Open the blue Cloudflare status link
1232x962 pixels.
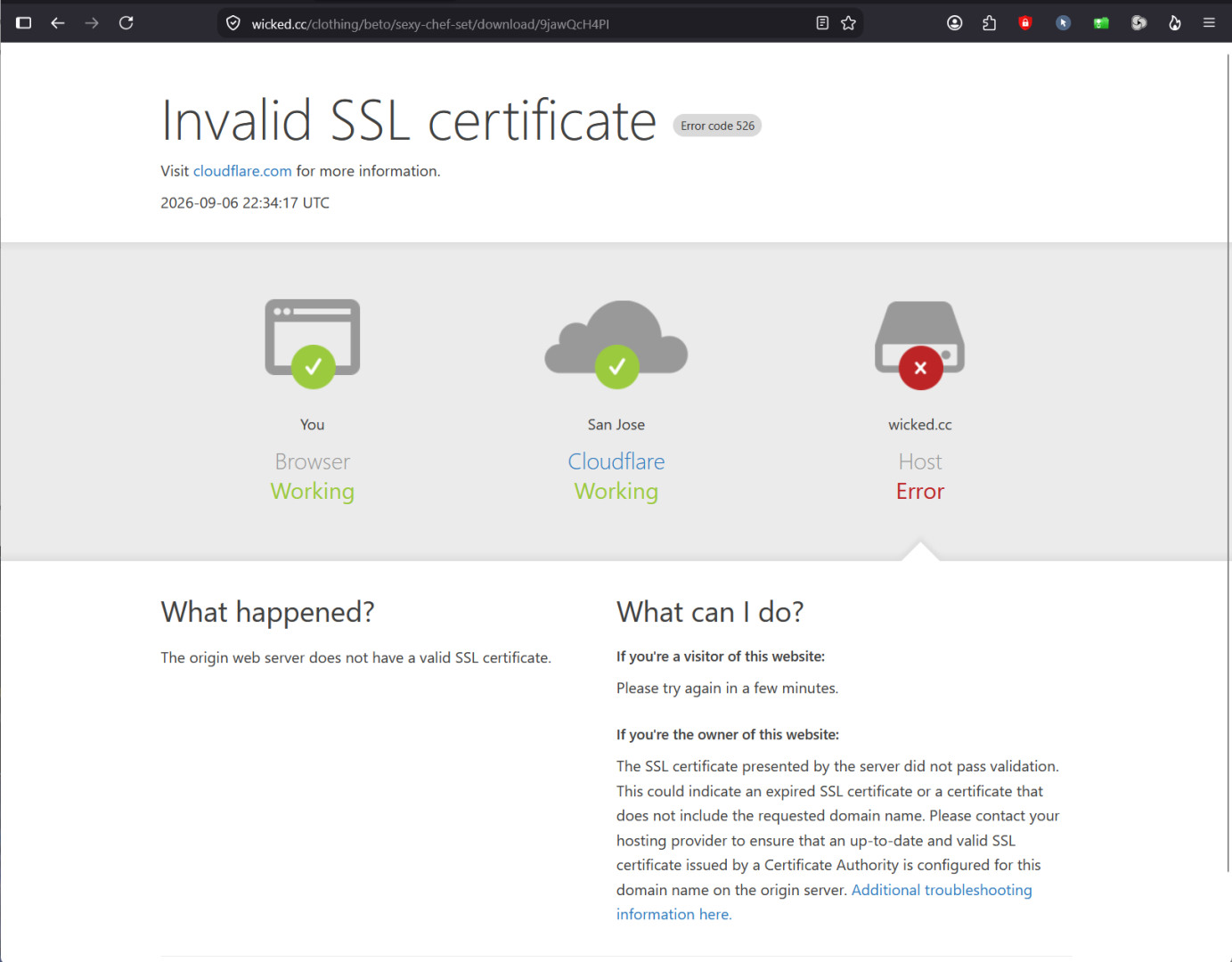click(616, 461)
